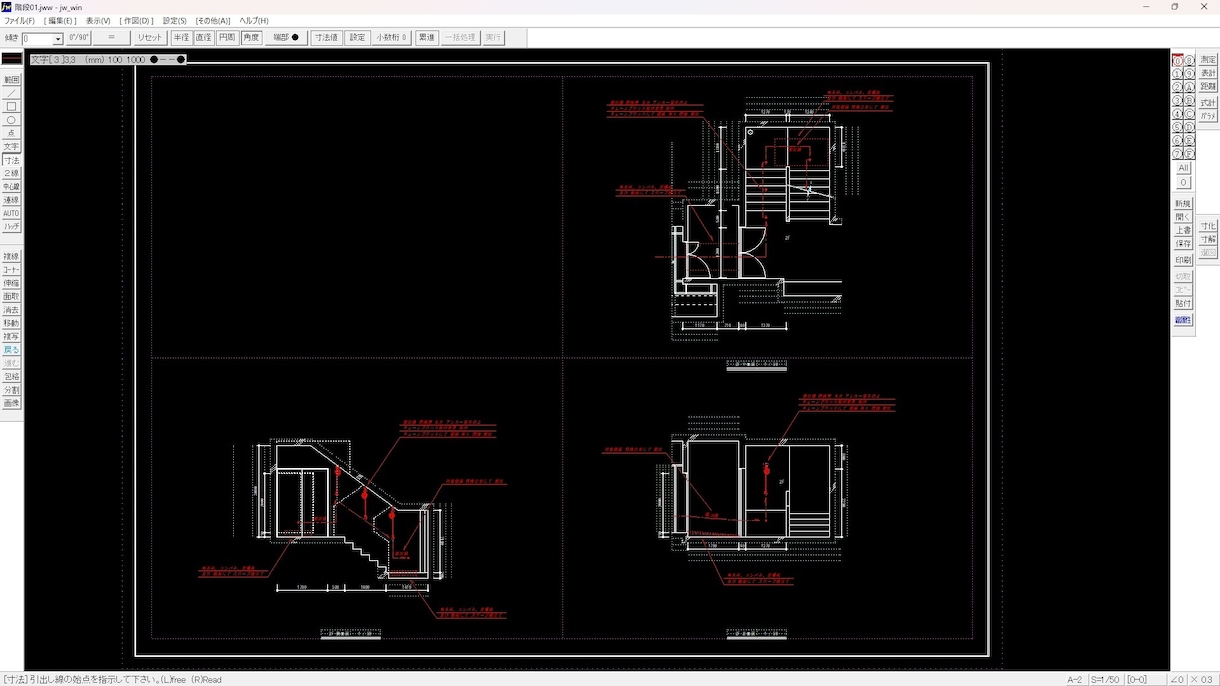This screenshot has width=1220, height=686.
Task: Select the 点 point tool
Action: tap(11, 133)
